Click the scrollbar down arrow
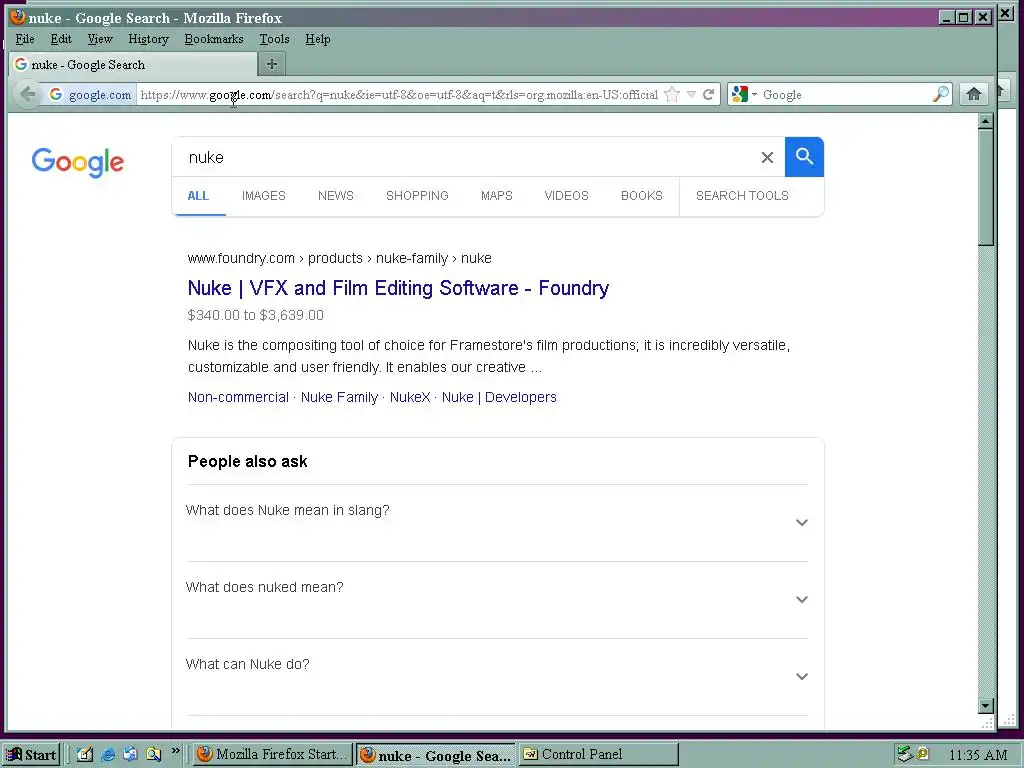Image resolution: width=1024 pixels, height=768 pixels. click(986, 705)
